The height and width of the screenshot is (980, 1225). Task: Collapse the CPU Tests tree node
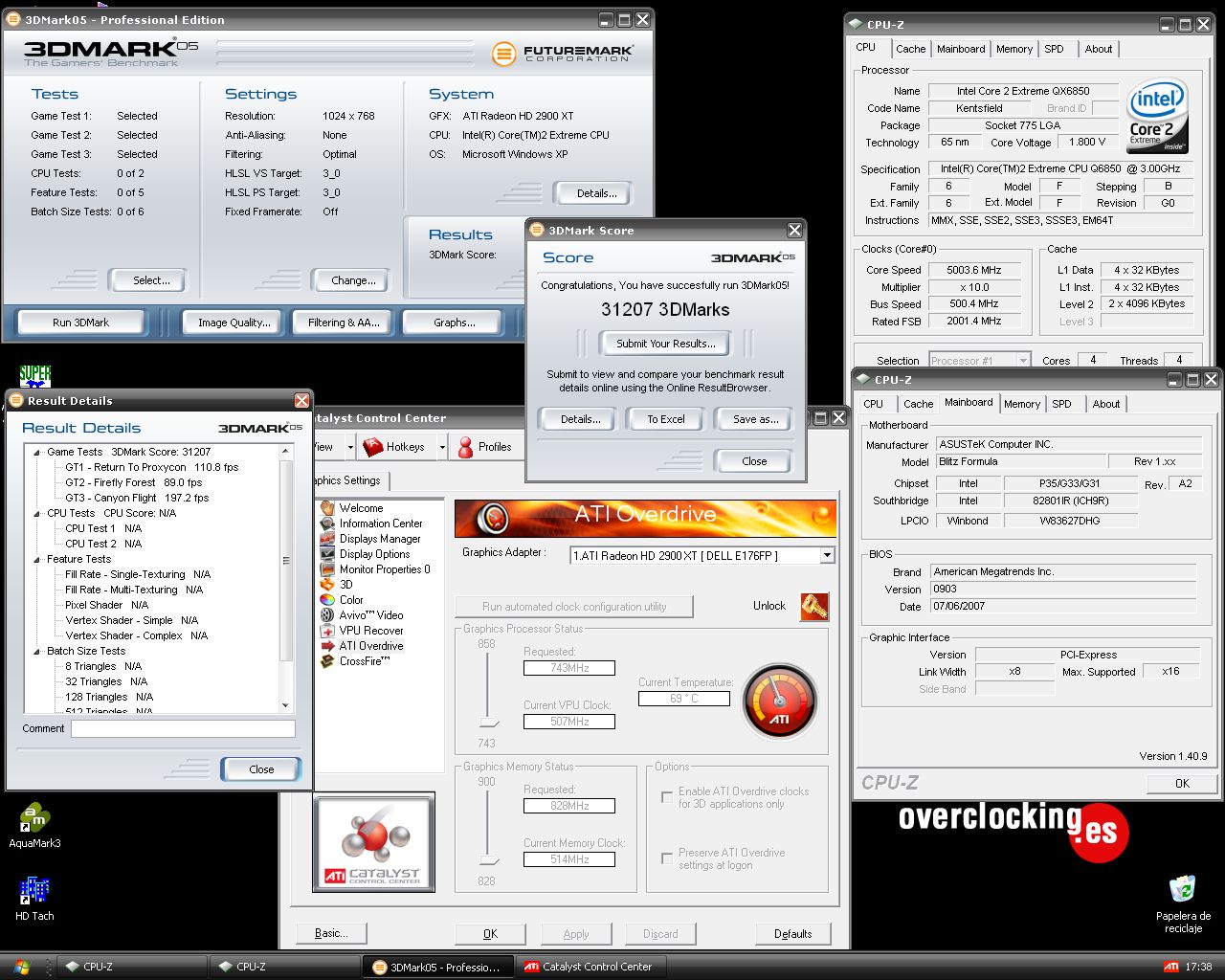(36, 513)
